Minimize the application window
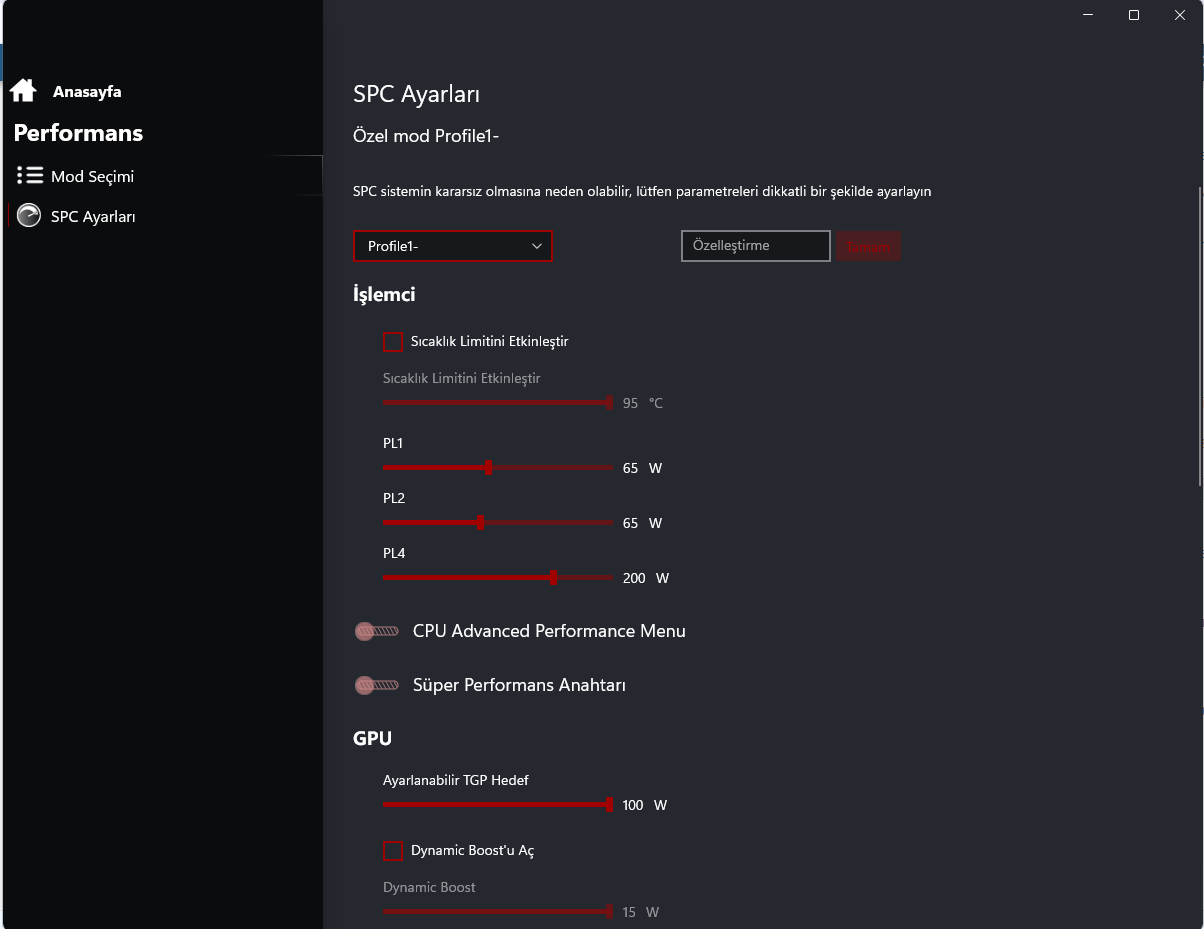 coord(1088,15)
